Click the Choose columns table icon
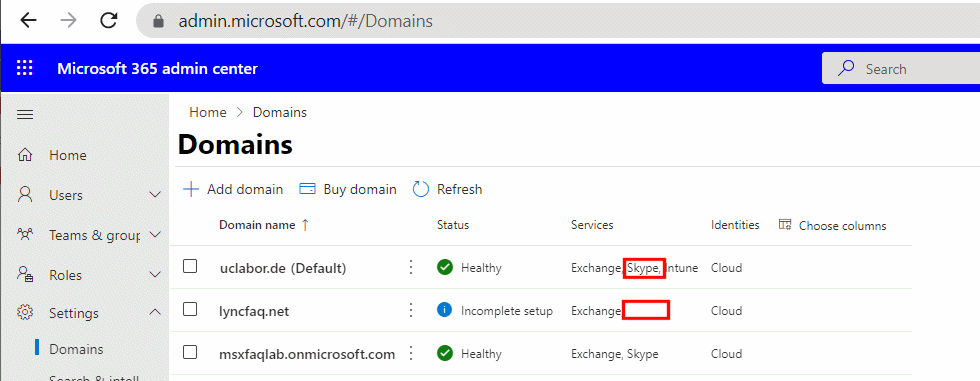The width and height of the screenshot is (980, 381). [x=785, y=224]
